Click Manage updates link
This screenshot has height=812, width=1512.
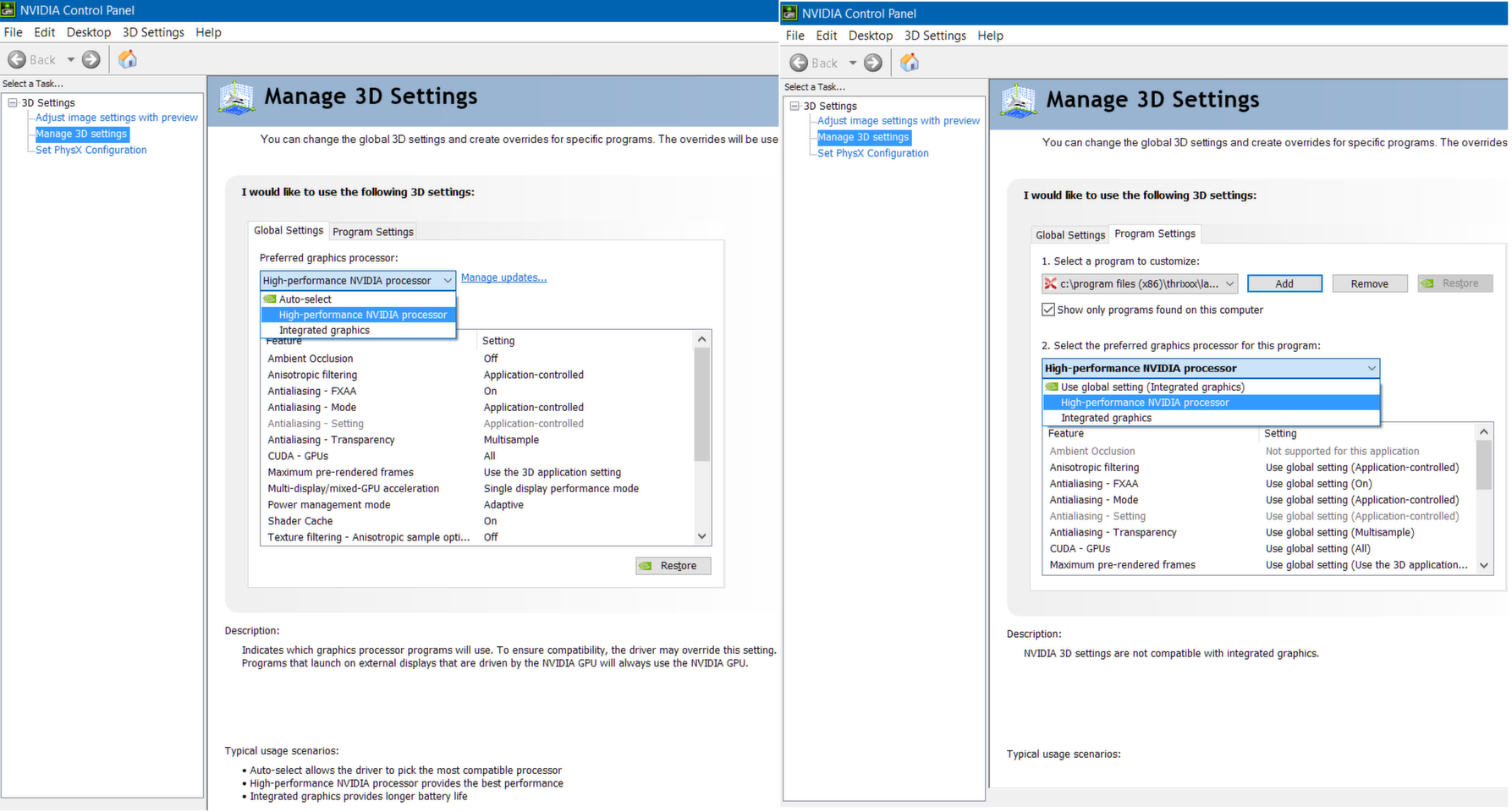click(x=503, y=277)
